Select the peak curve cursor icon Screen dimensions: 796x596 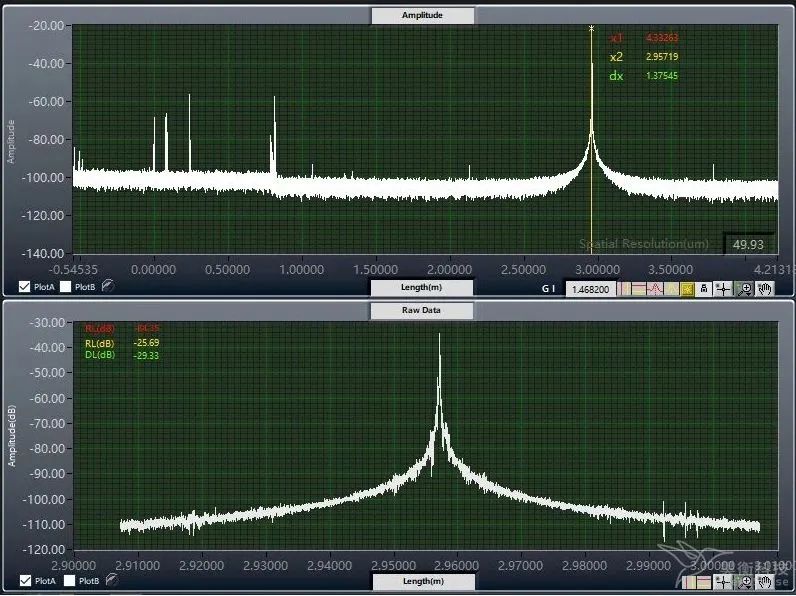(655, 288)
